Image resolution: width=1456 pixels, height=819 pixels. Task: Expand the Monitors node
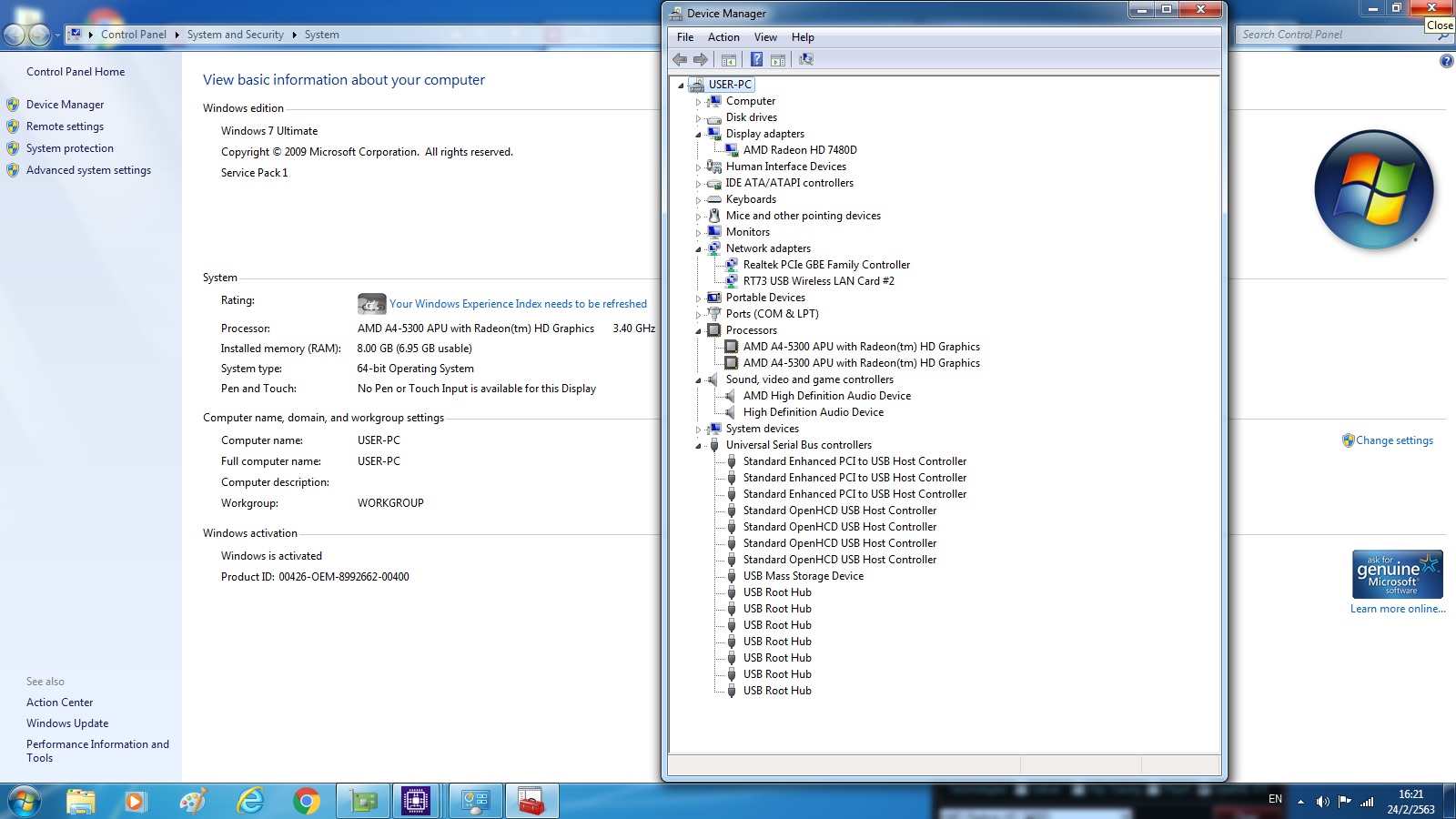click(x=699, y=233)
